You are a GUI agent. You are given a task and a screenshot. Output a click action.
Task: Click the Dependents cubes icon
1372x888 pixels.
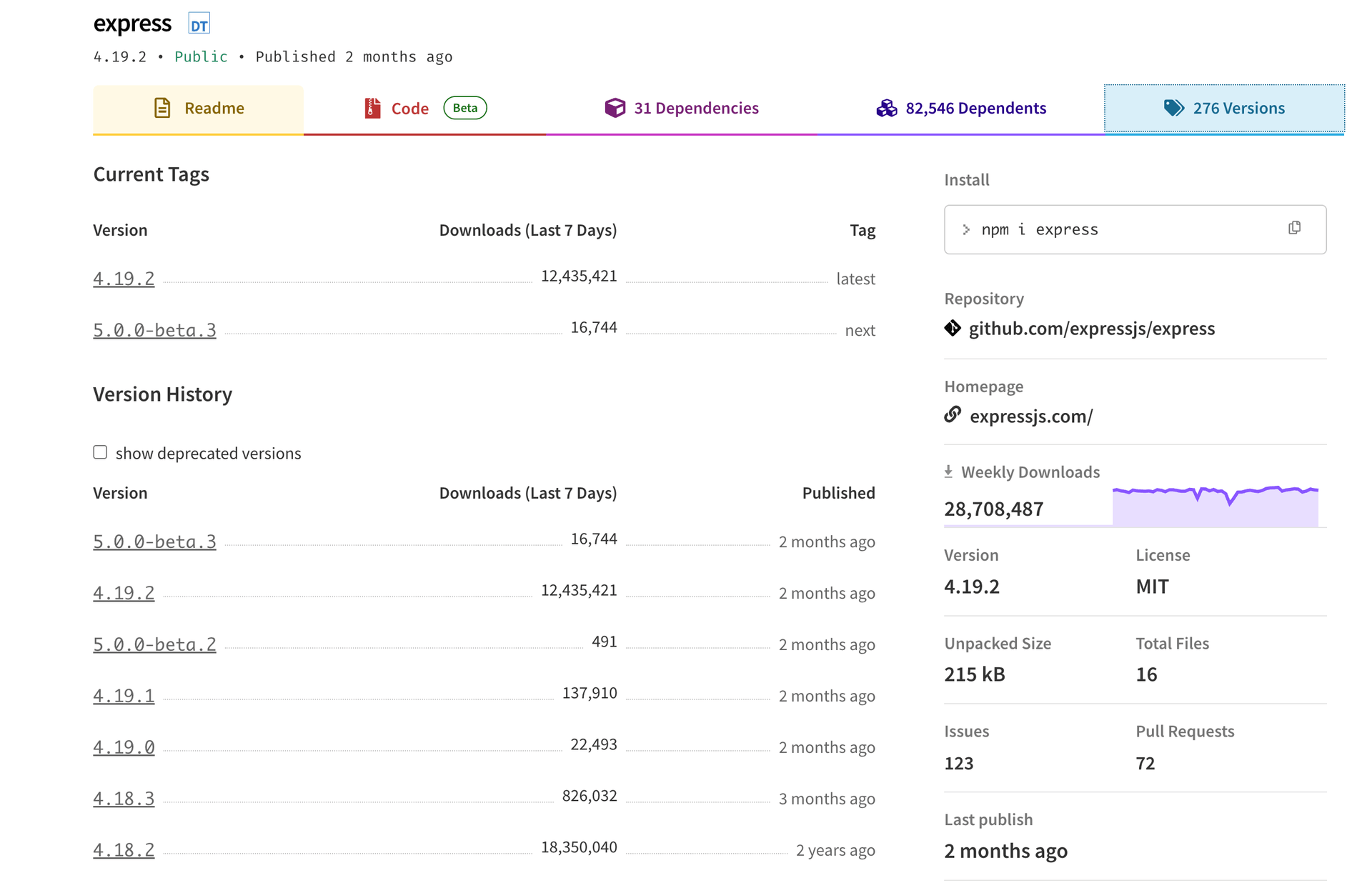click(x=886, y=108)
